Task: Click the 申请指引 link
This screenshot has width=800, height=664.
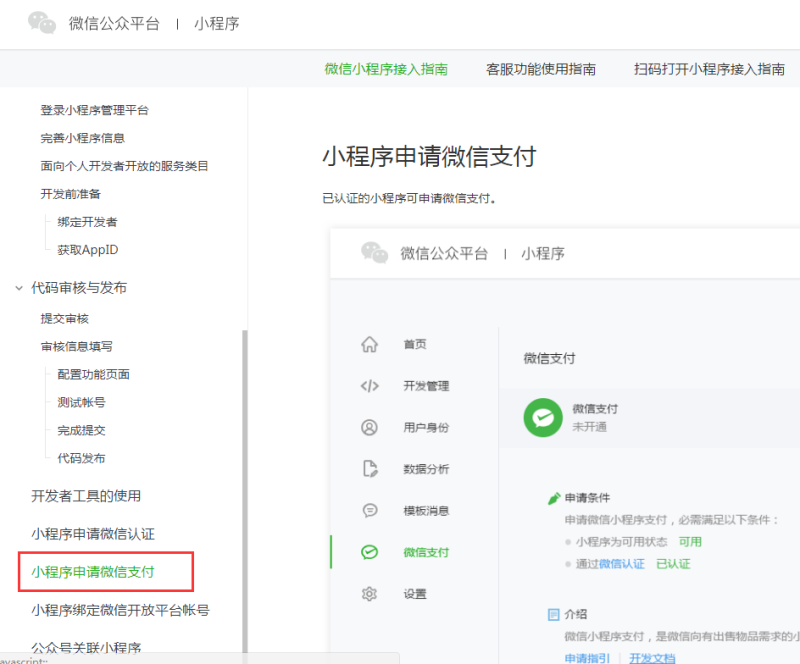Action: tap(587, 658)
